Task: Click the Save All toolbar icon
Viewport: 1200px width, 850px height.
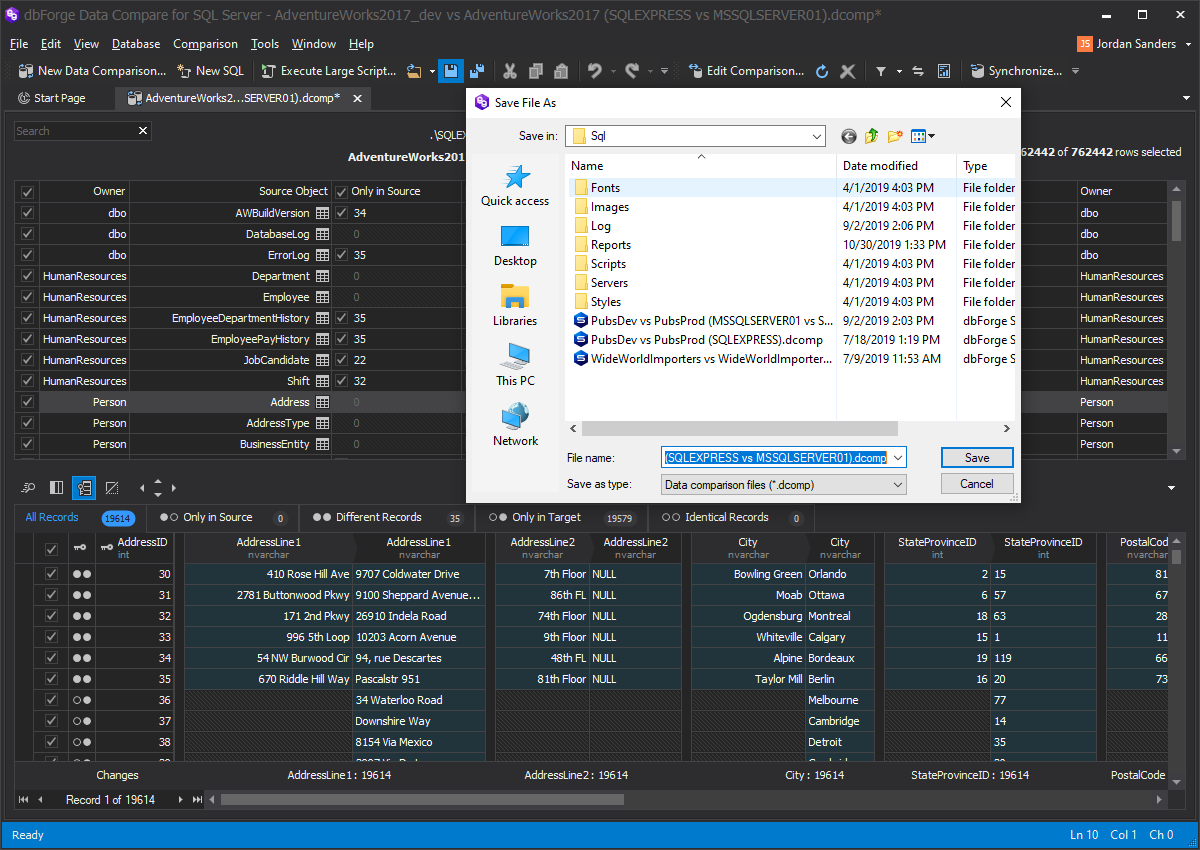Action: click(x=477, y=71)
